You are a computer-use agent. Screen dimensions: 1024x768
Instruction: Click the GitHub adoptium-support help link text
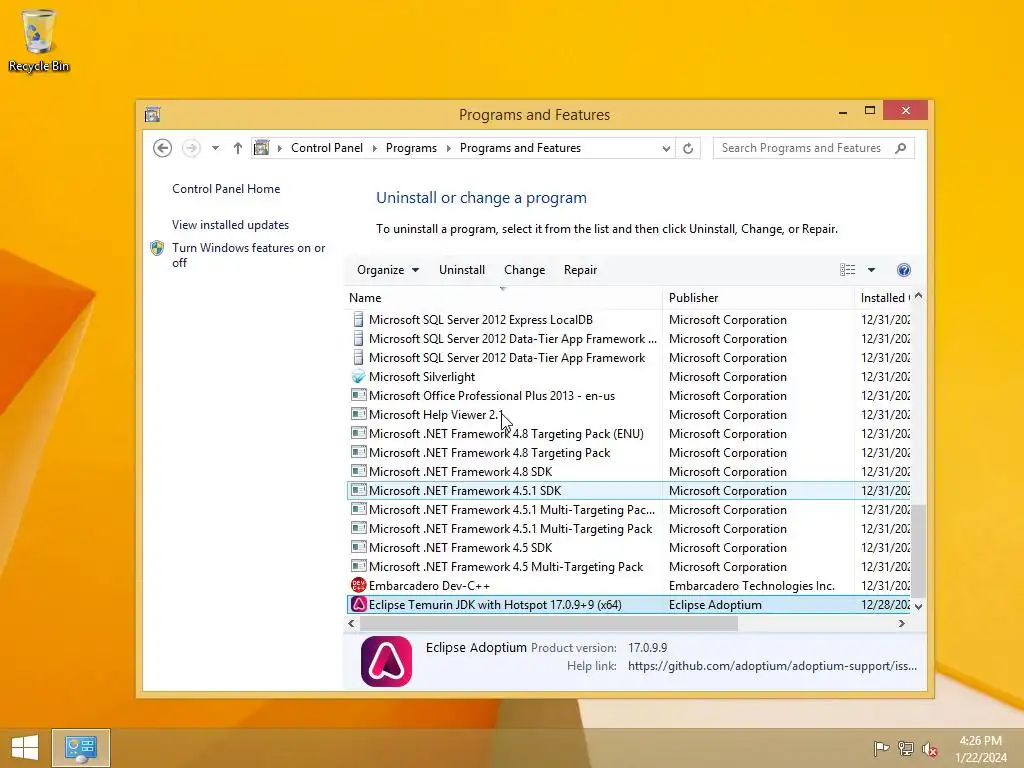(x=772, y=666)
